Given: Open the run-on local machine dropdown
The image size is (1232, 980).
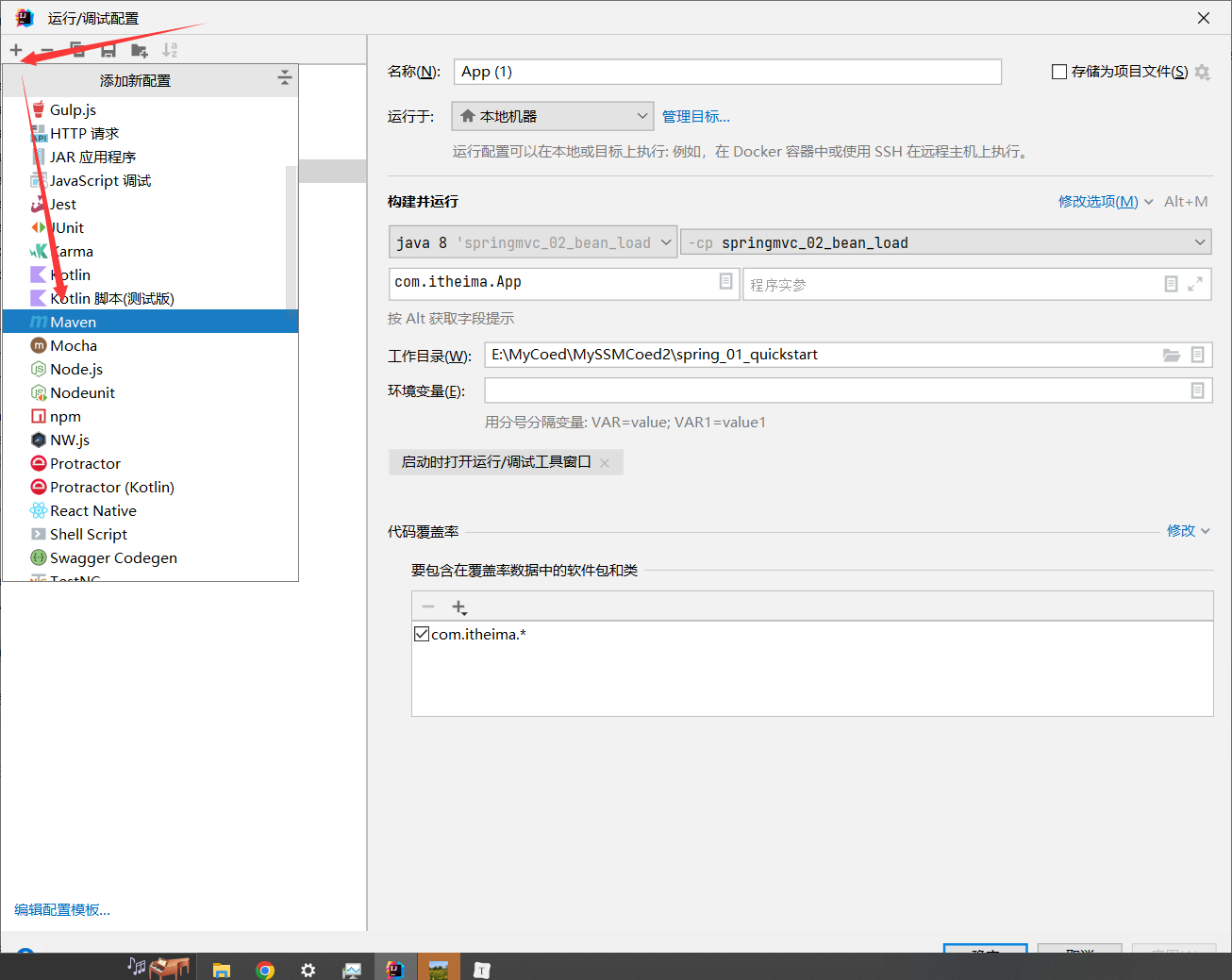Looking at the screenshot, I should tap(552, 116).
